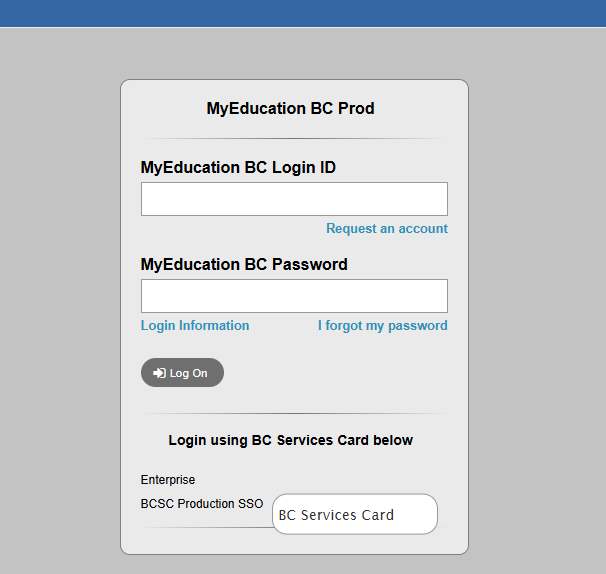
Task: Click the empty panel area right of Log On
Action: 350,373
